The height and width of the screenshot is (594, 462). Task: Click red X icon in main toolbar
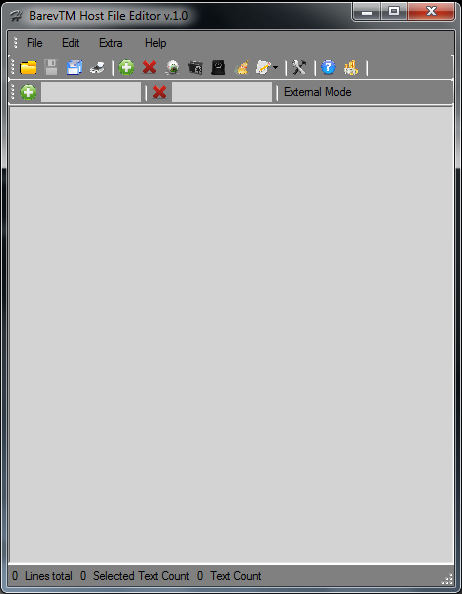point(150,67)
